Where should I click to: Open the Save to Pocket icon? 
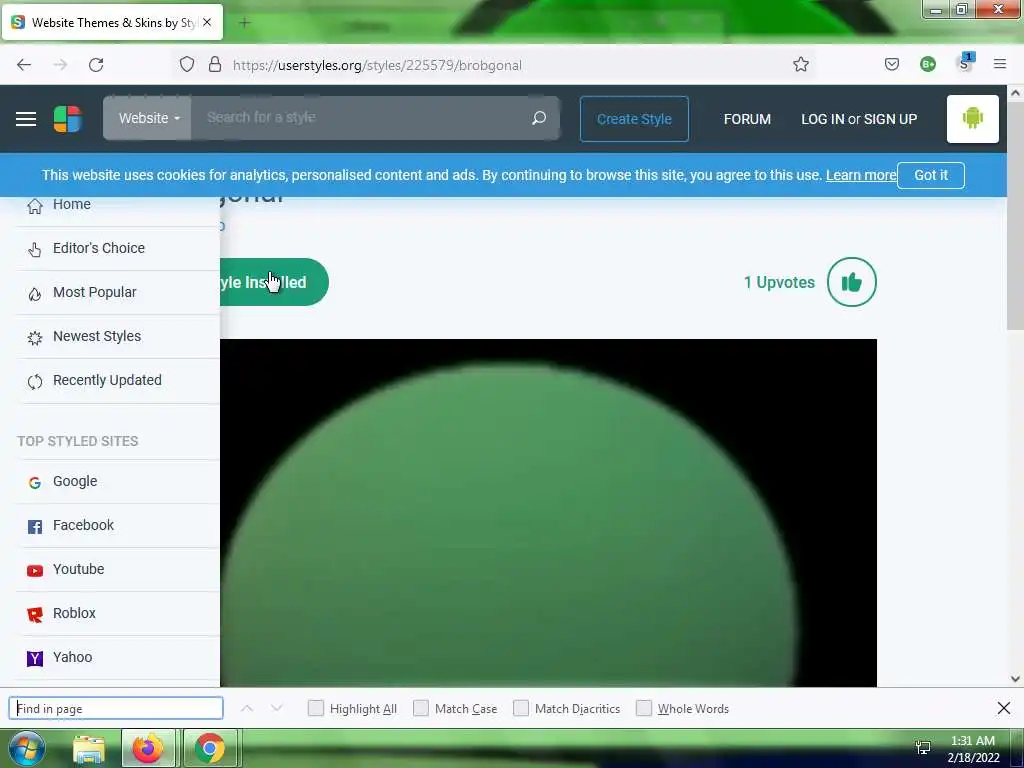click(891, 65)
